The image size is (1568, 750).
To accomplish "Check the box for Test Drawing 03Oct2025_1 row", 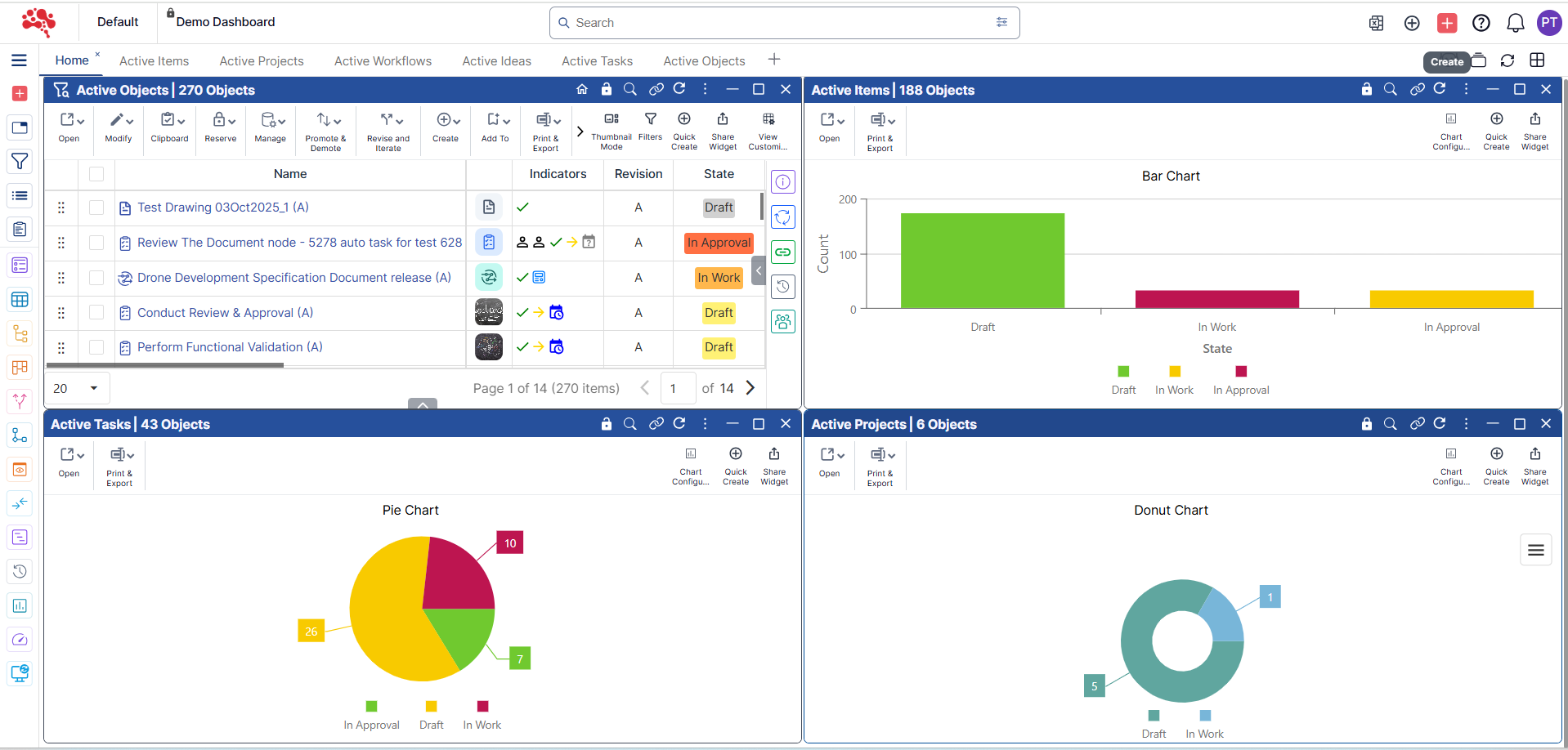I will [96, 208].
